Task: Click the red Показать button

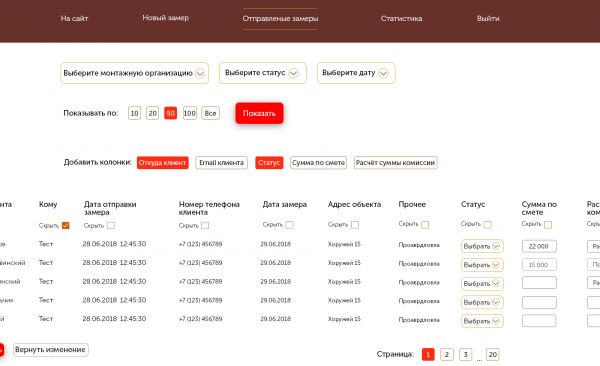Action: [x=259, y=113]
